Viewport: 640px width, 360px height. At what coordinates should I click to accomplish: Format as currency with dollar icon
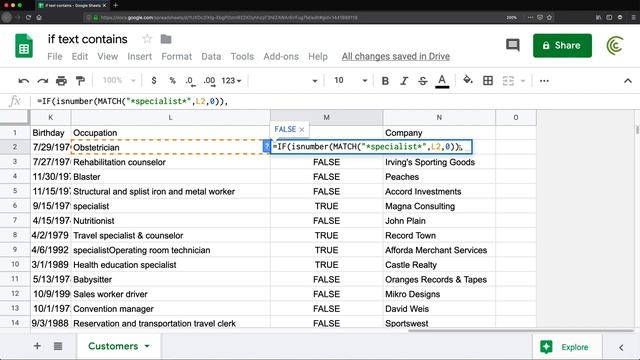pyautogui.click(x=153, y=80)
